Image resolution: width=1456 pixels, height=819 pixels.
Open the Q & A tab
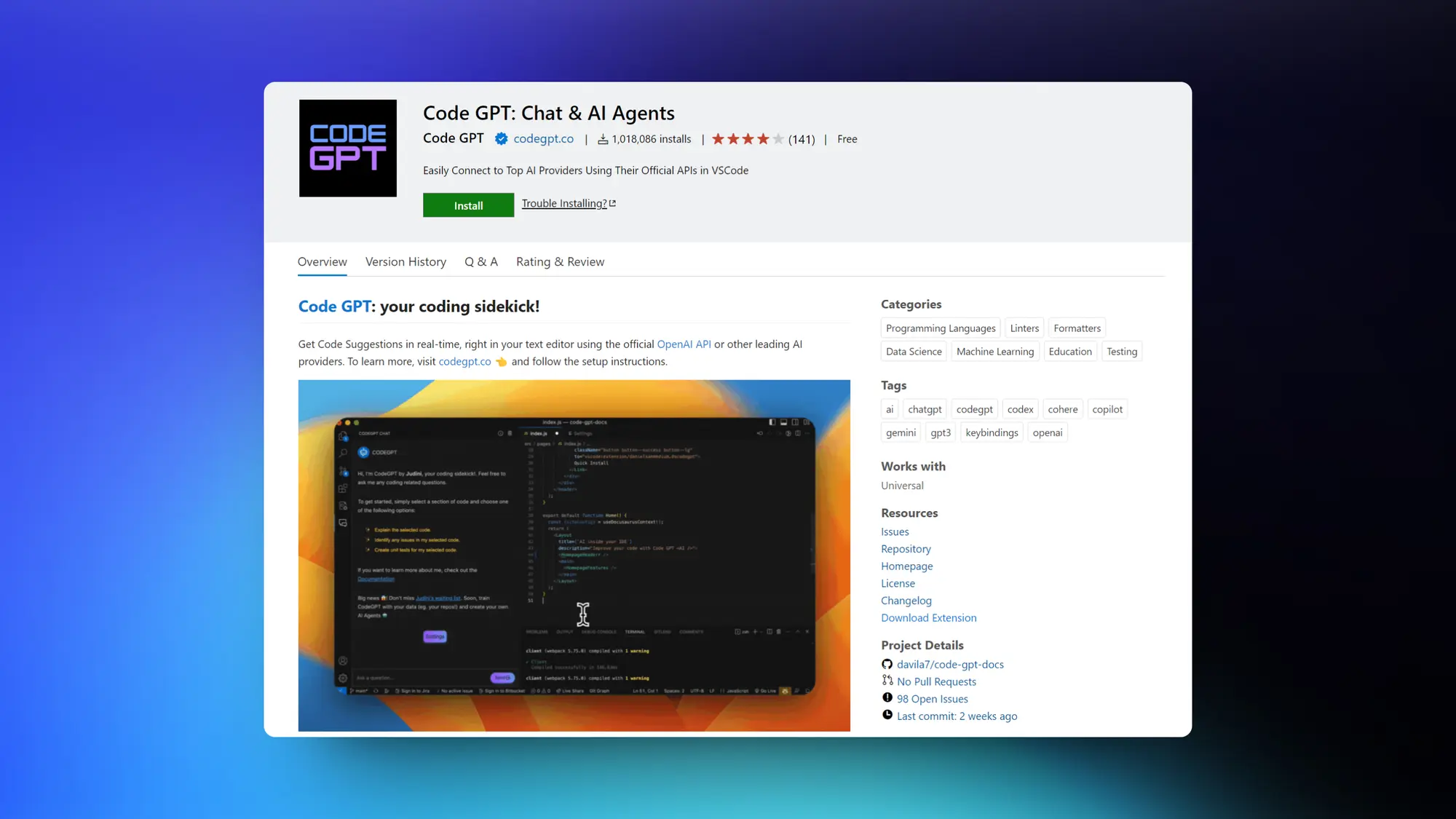point(481,261)
